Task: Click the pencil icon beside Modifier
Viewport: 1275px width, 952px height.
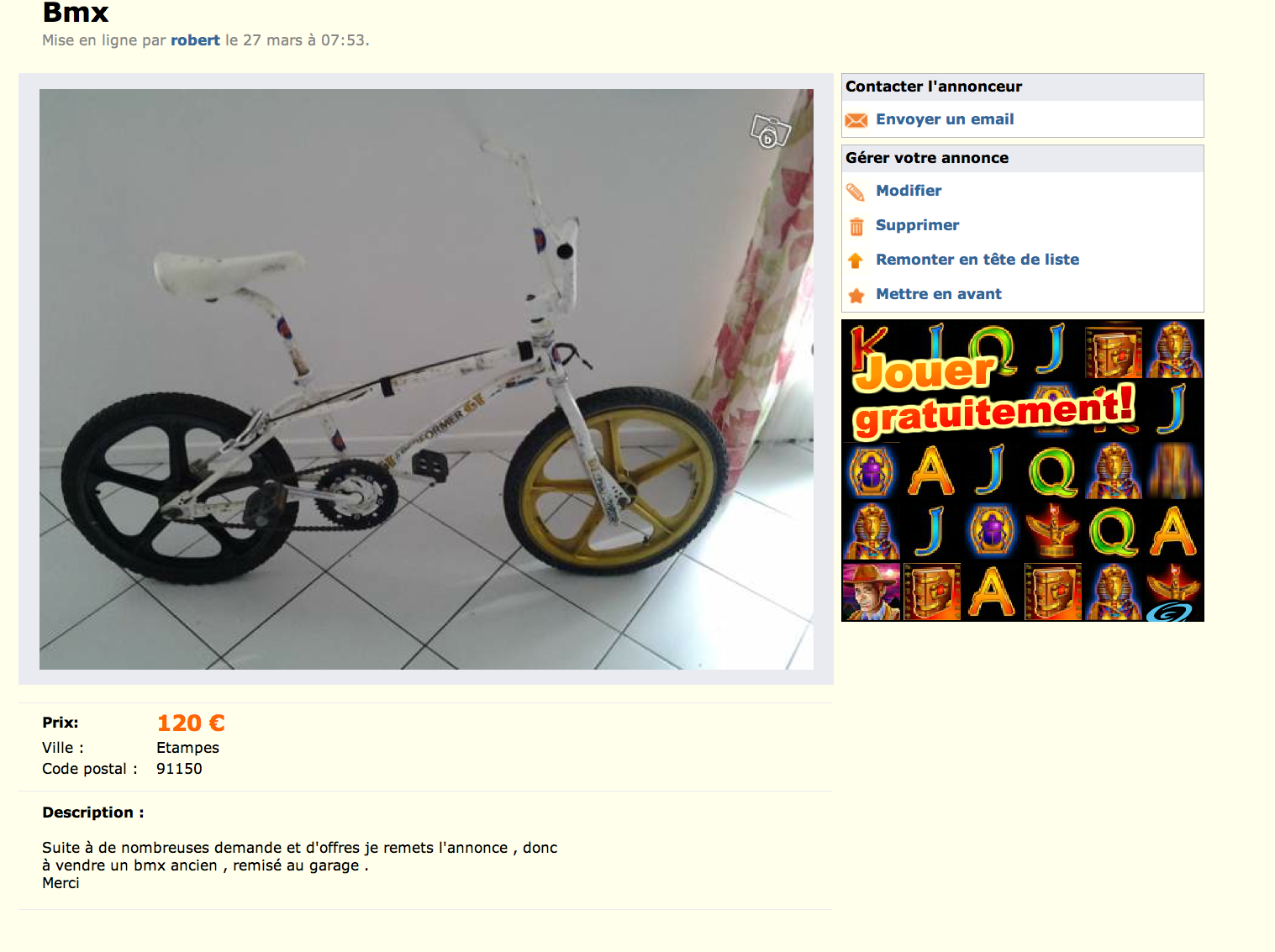Action: (x=856, y=192)
